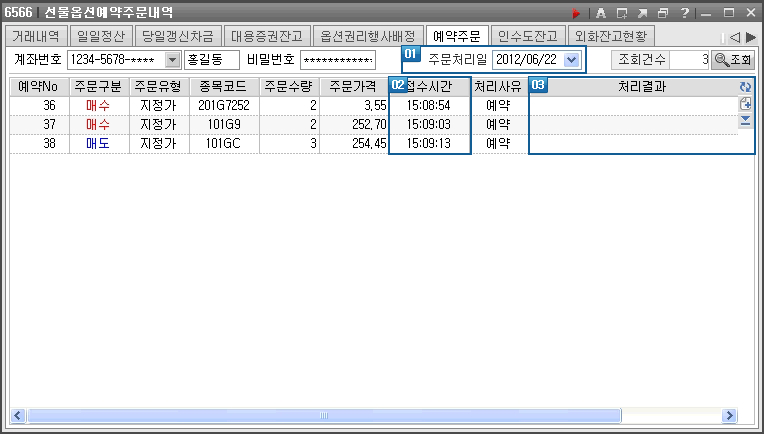Image resolution: width=764 pixels, height=434 pixels.
Task: Click the diagonal arrow link icon
Action: tap(642, 13)
